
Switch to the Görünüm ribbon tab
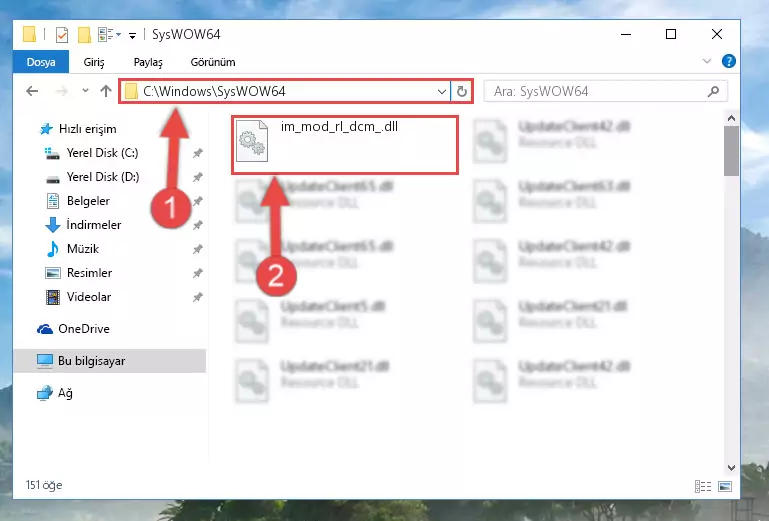tap(213, 62)
